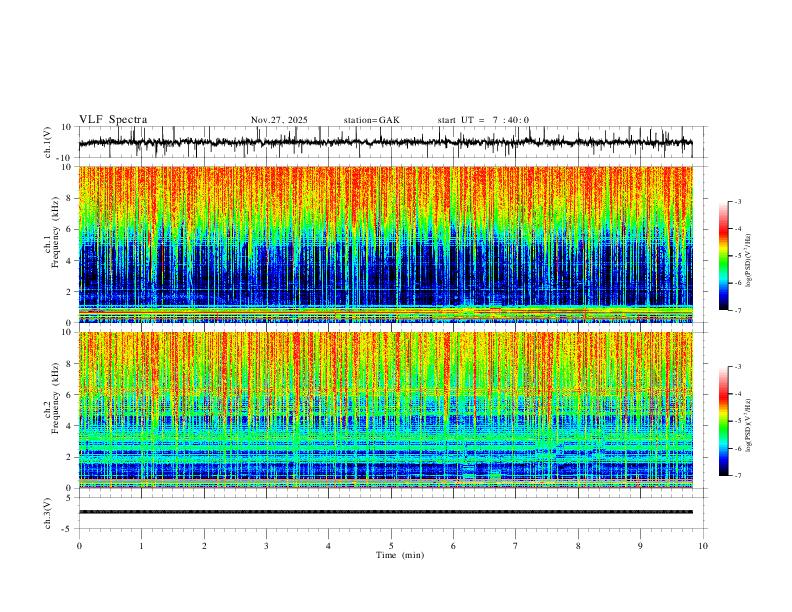This screenshot has width=792, height=612.
Task: Click the log(PSD) label beside the ch.1 colorbar
Action: click(749, 260)
